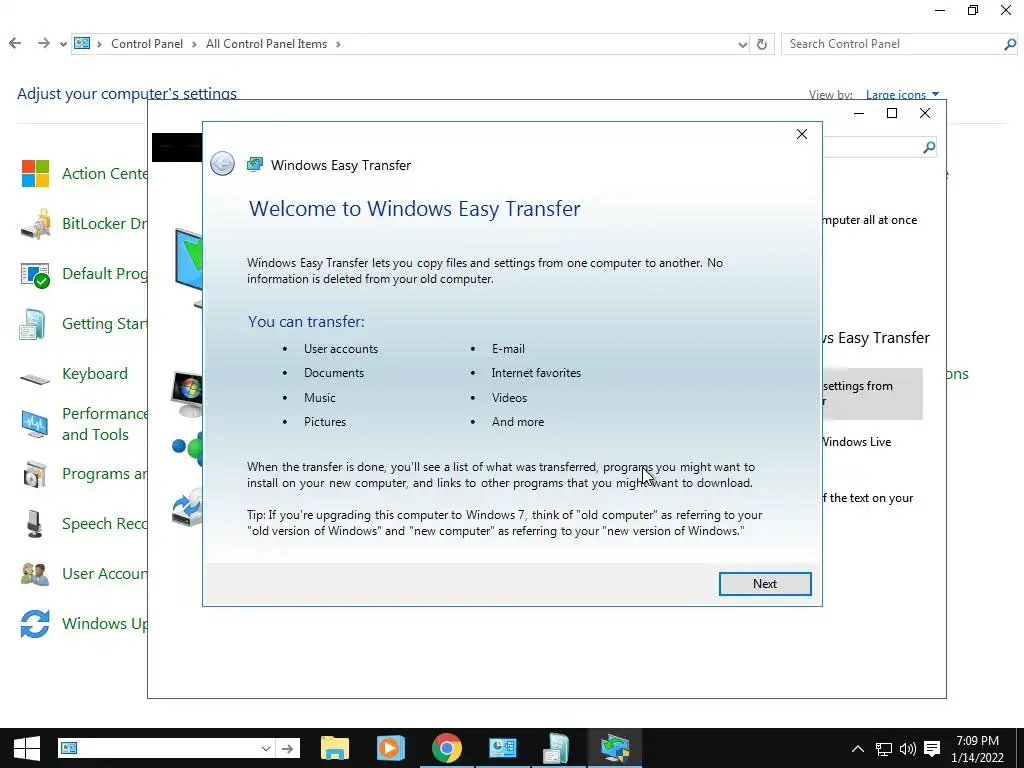Open the volume tray icon

coord(908,749)
